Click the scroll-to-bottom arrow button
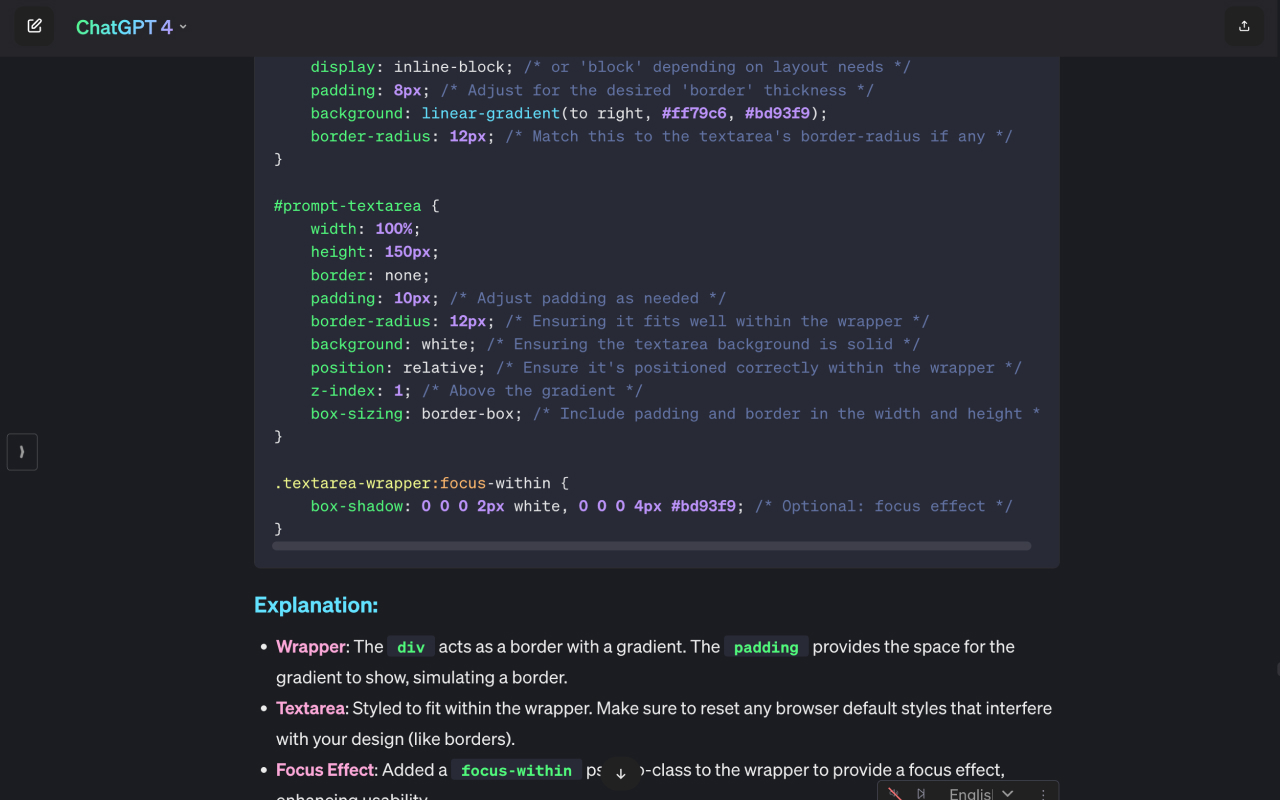Viewport: 1280px width, 800px height. 620,774
